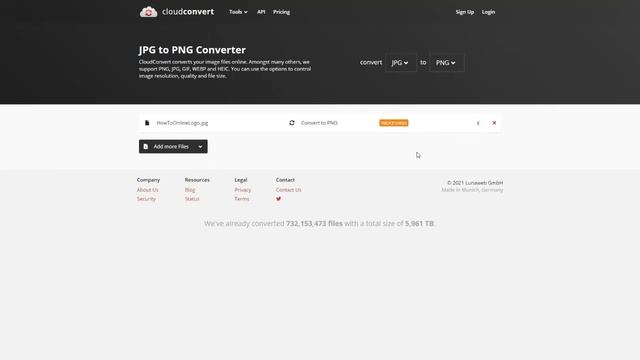Open the Status footer link
Viewport: 640px width, 360px height.
pos(192,199)
